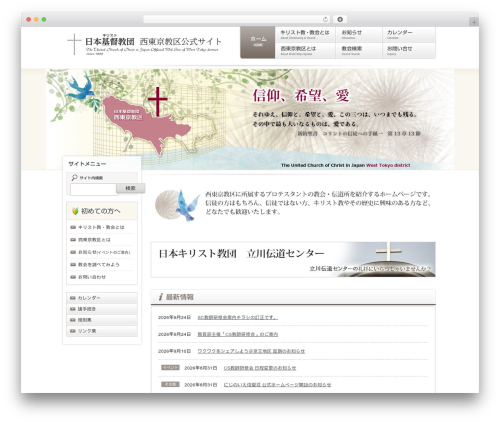
Task: Open the キリスト教・教会とは top navigation item
Action: point(305,35)
